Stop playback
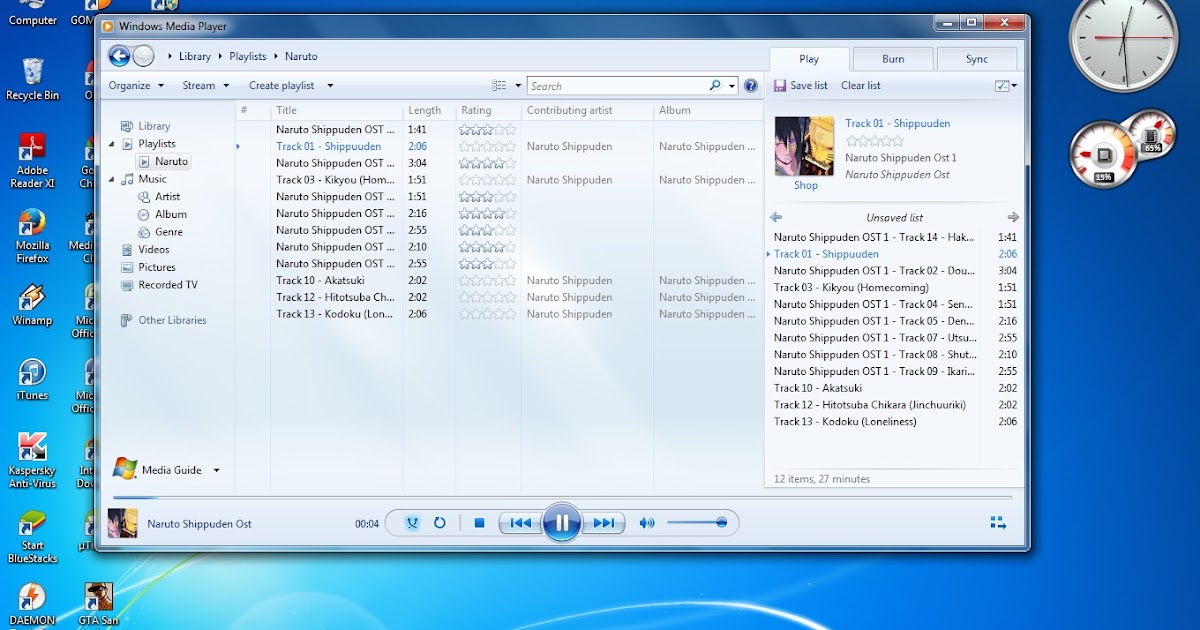 click(x=479, y=523)
